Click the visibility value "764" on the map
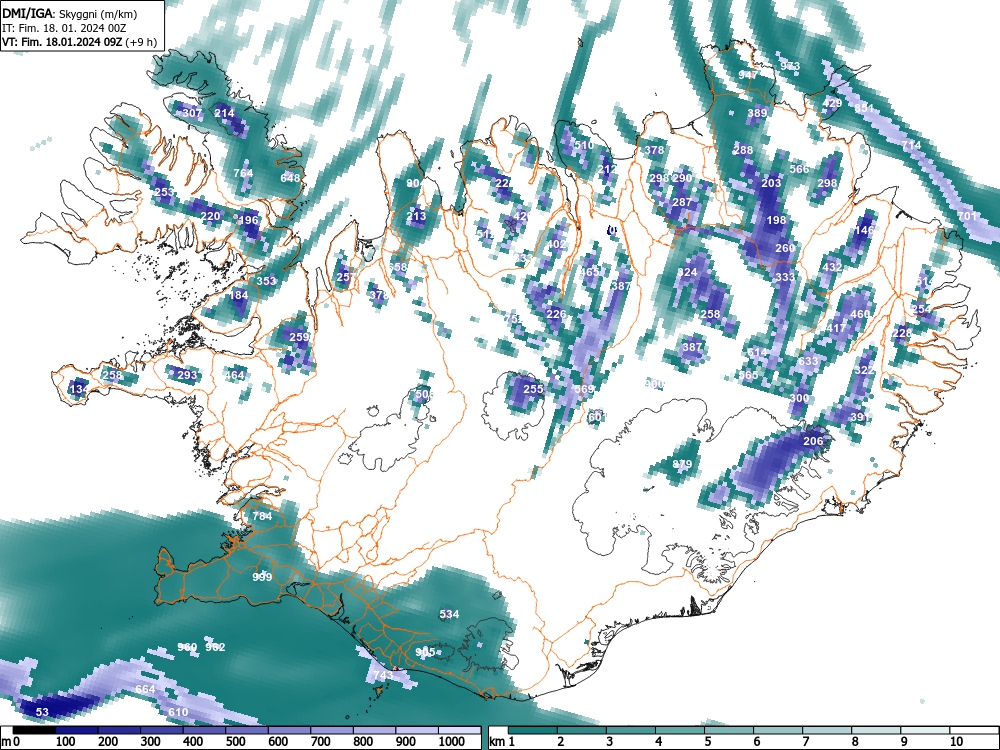 click(243, 173)
